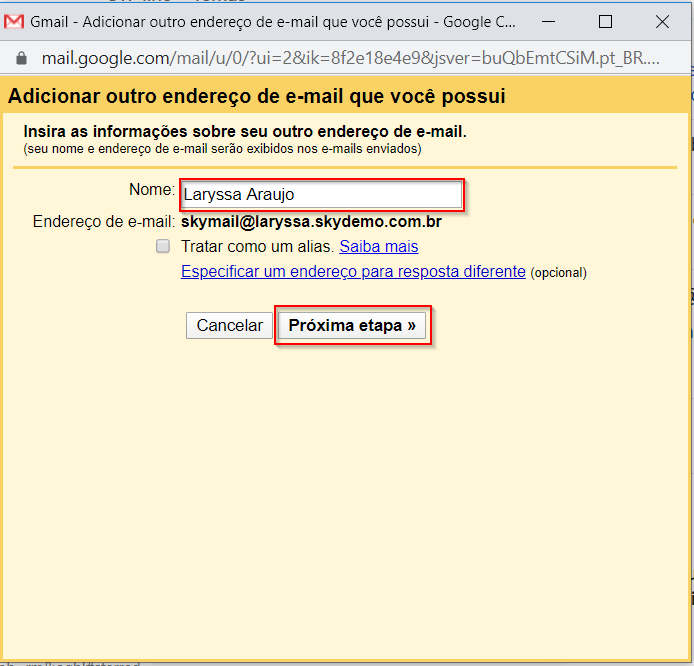Click the 'Insira as informações' instruction text
The width and height of the screenshot is (694, 666).
pos(245,131)
